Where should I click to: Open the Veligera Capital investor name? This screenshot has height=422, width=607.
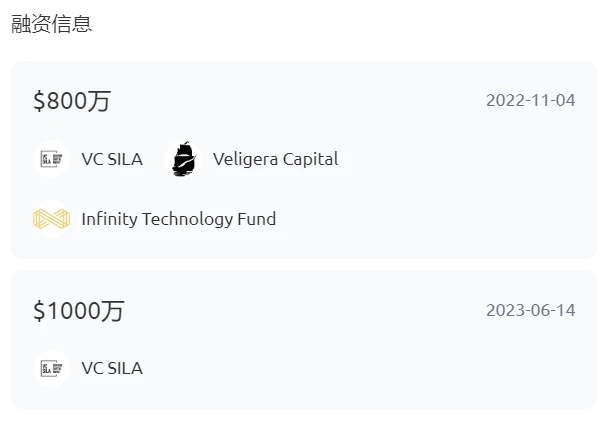point(275,159)
